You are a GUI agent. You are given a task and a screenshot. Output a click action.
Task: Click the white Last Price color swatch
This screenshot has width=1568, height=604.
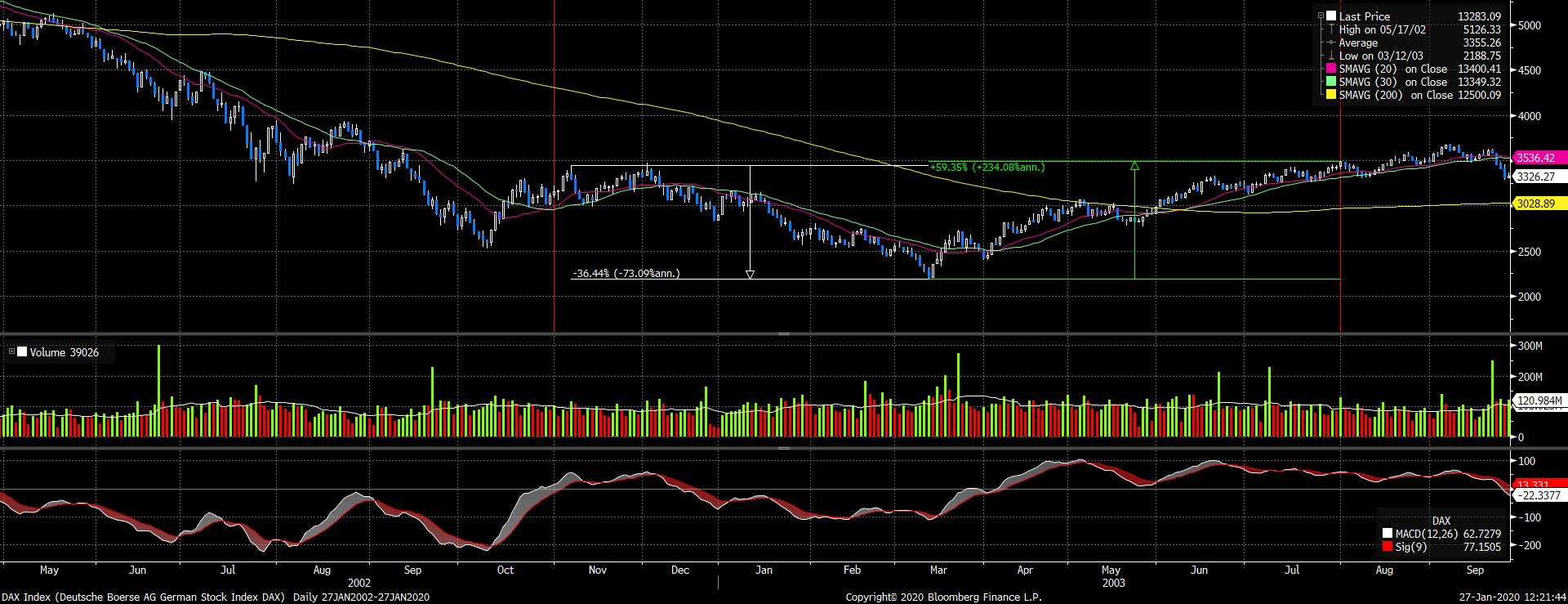click(1331, 16)
